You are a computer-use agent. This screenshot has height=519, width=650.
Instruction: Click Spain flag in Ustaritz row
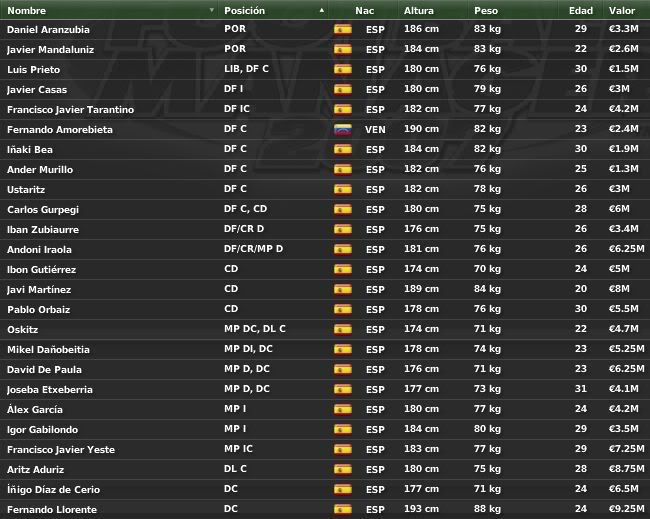343,189
